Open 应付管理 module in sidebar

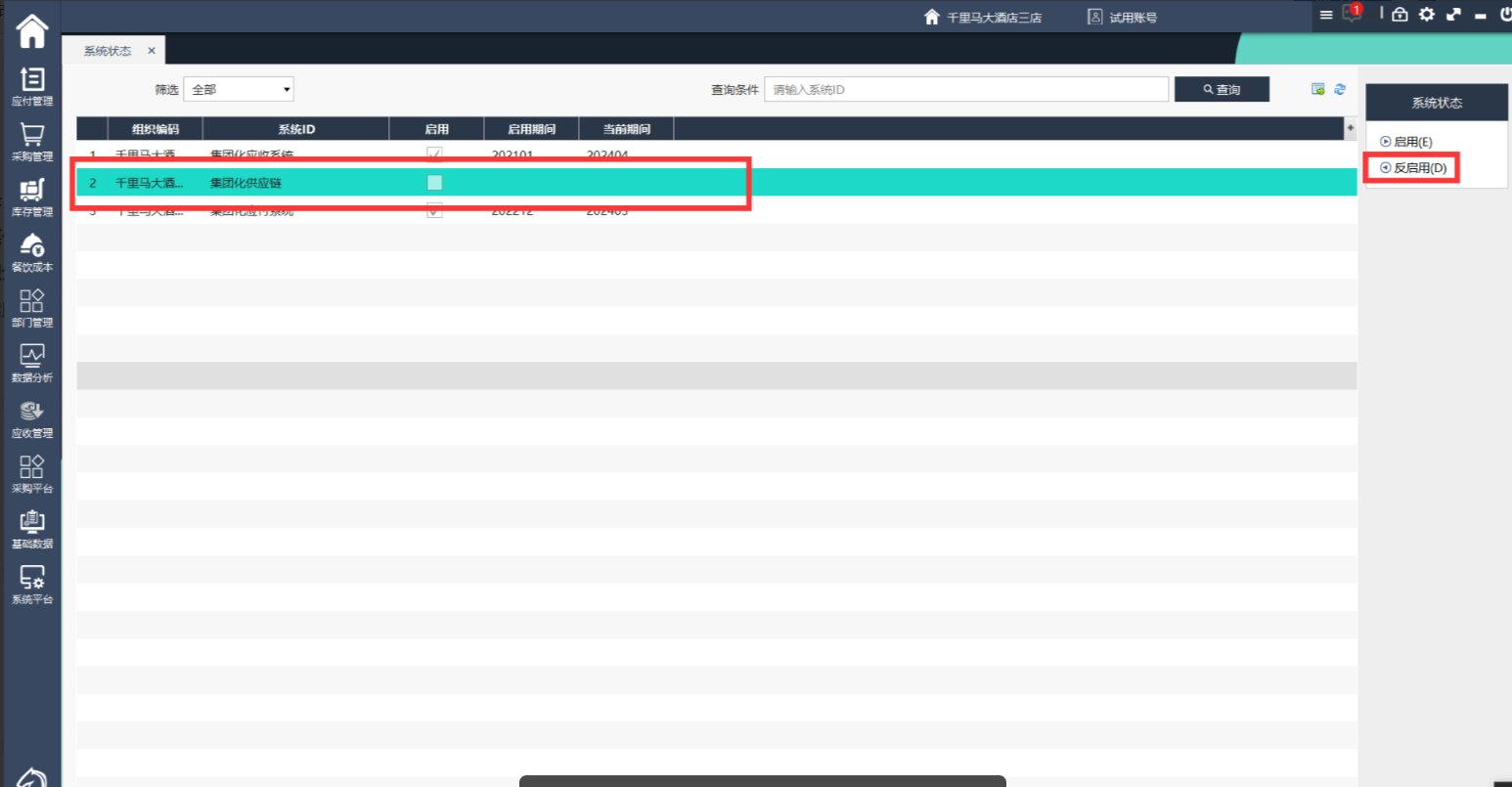click(32, 86)
